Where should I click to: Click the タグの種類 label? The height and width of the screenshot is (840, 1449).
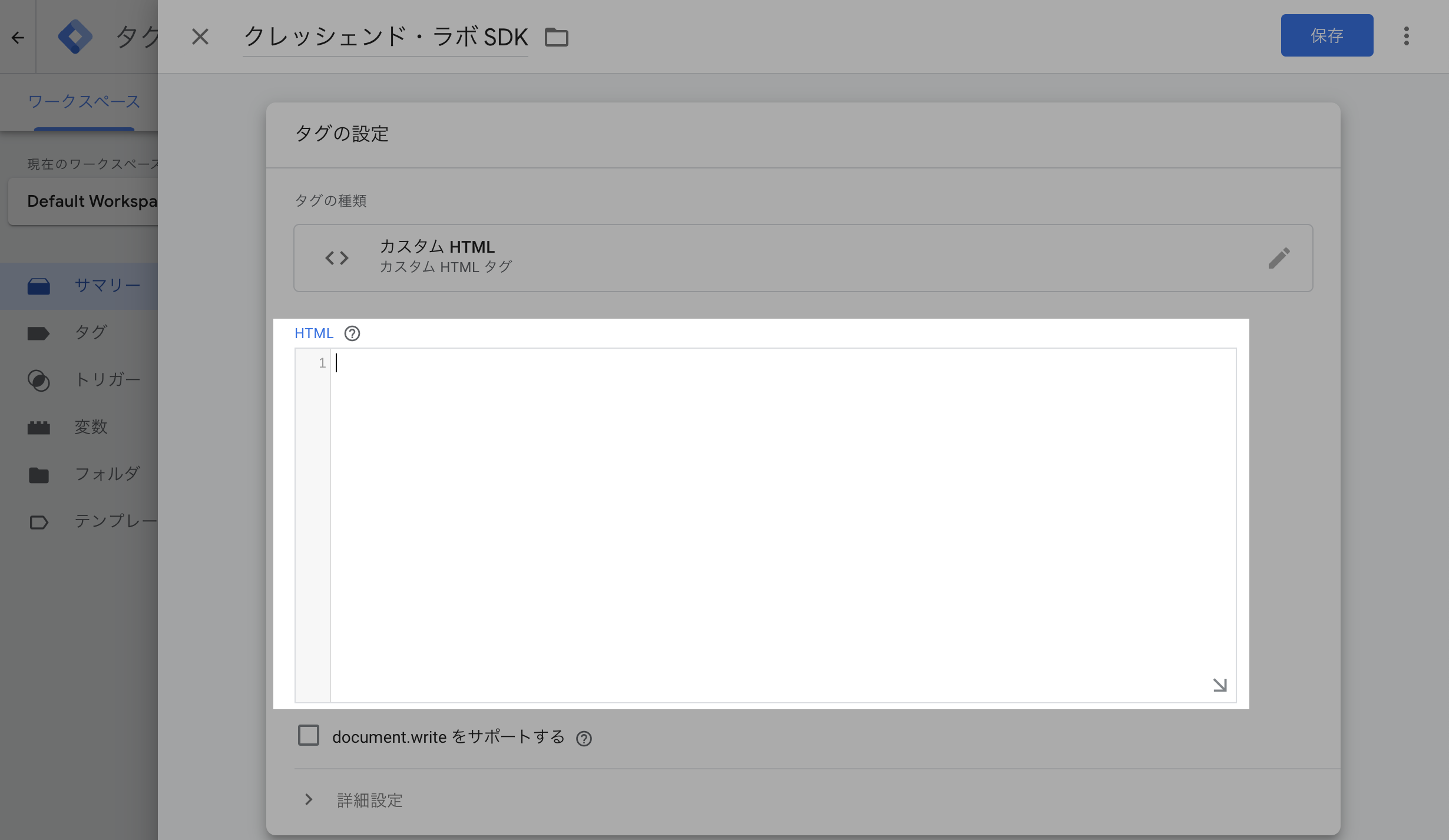(x=330, y=201)
